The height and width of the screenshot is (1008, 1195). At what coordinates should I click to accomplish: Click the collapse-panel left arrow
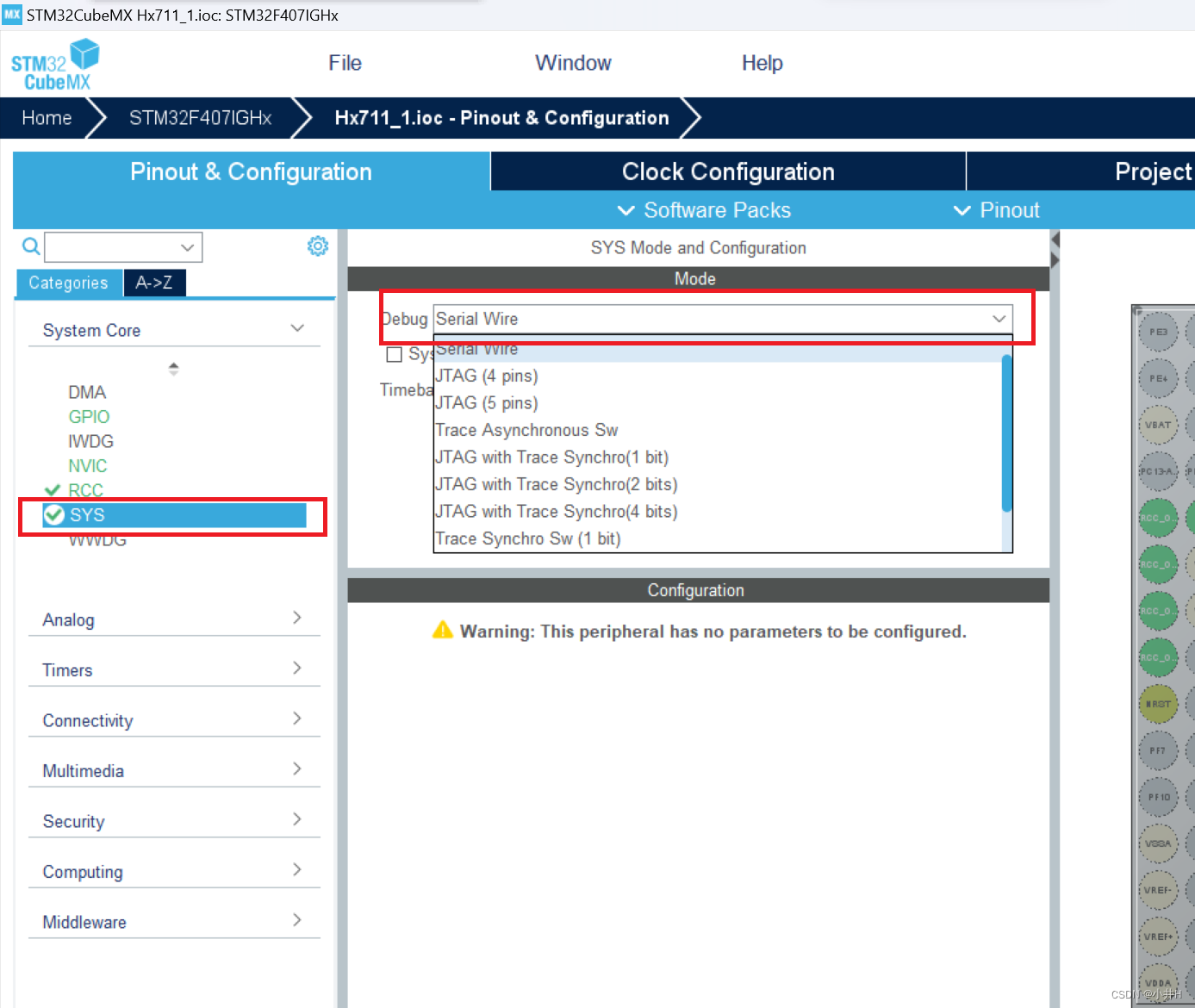click(1055, 240)
